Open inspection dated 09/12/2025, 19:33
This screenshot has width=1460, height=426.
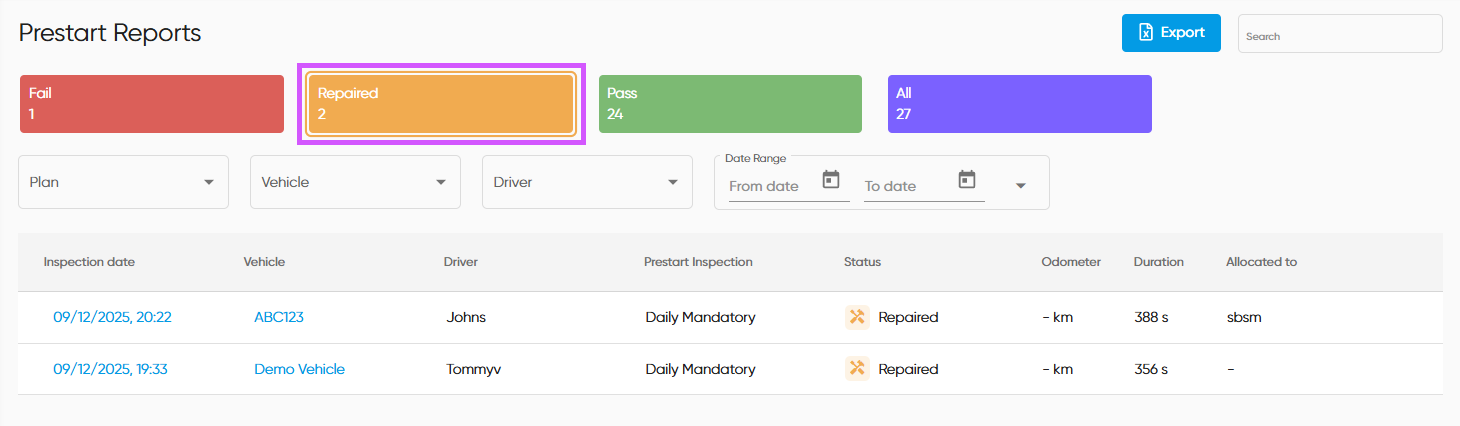pyautogui.click(x=110, y=369)
